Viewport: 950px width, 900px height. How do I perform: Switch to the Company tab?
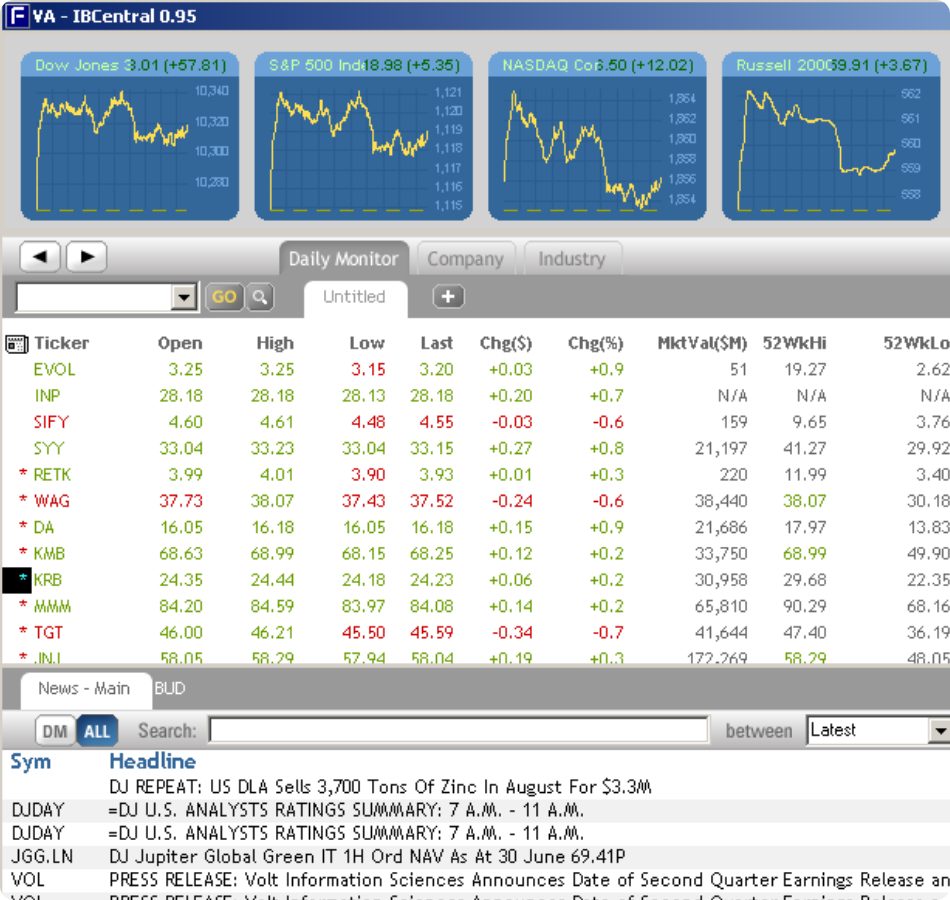tap(465, 259)
